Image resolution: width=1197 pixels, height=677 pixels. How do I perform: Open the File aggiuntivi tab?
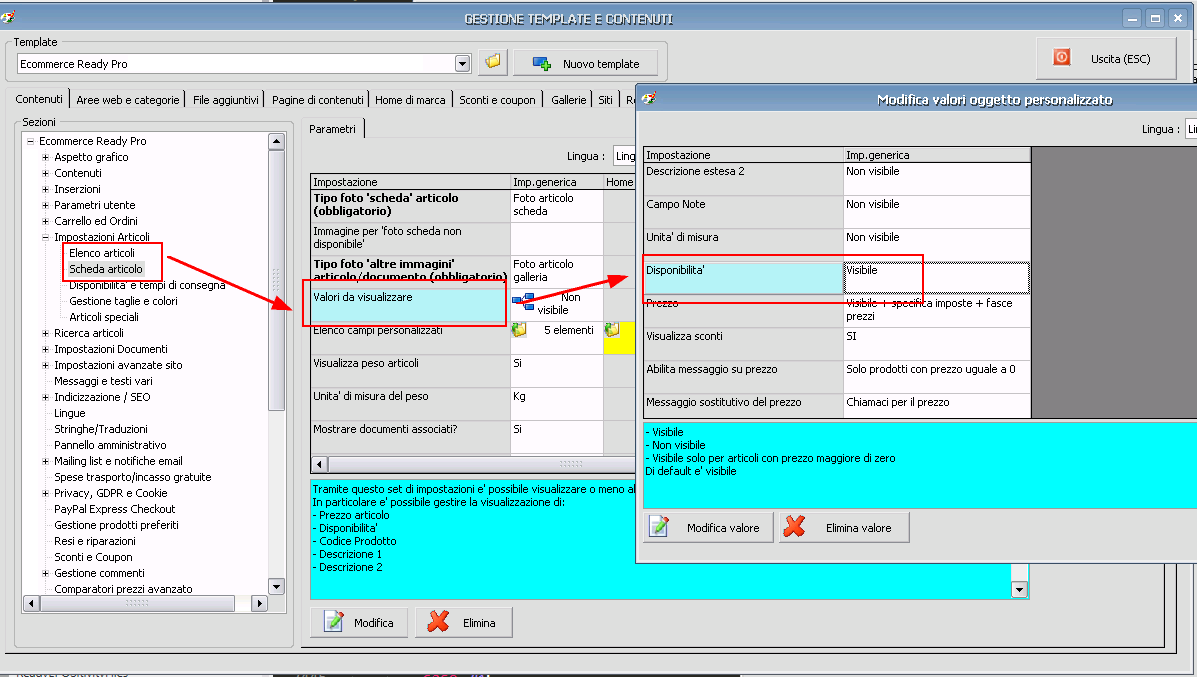(x=225, y=100)
